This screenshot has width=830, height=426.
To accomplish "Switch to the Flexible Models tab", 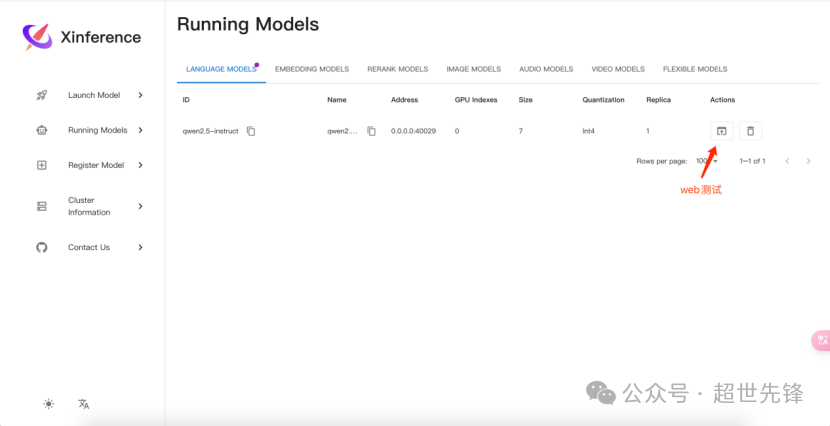I will (x=694, y=69).
